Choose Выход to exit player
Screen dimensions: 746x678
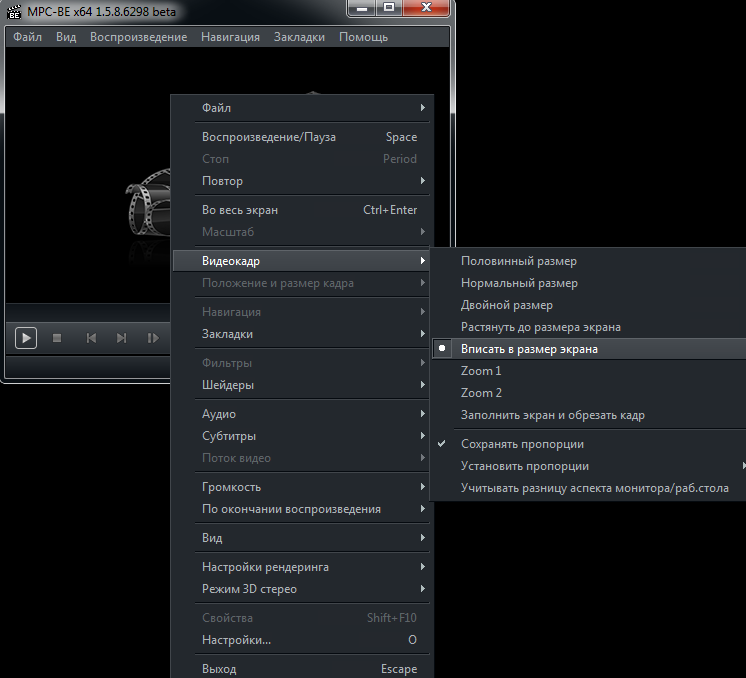(x=301, y=669)
